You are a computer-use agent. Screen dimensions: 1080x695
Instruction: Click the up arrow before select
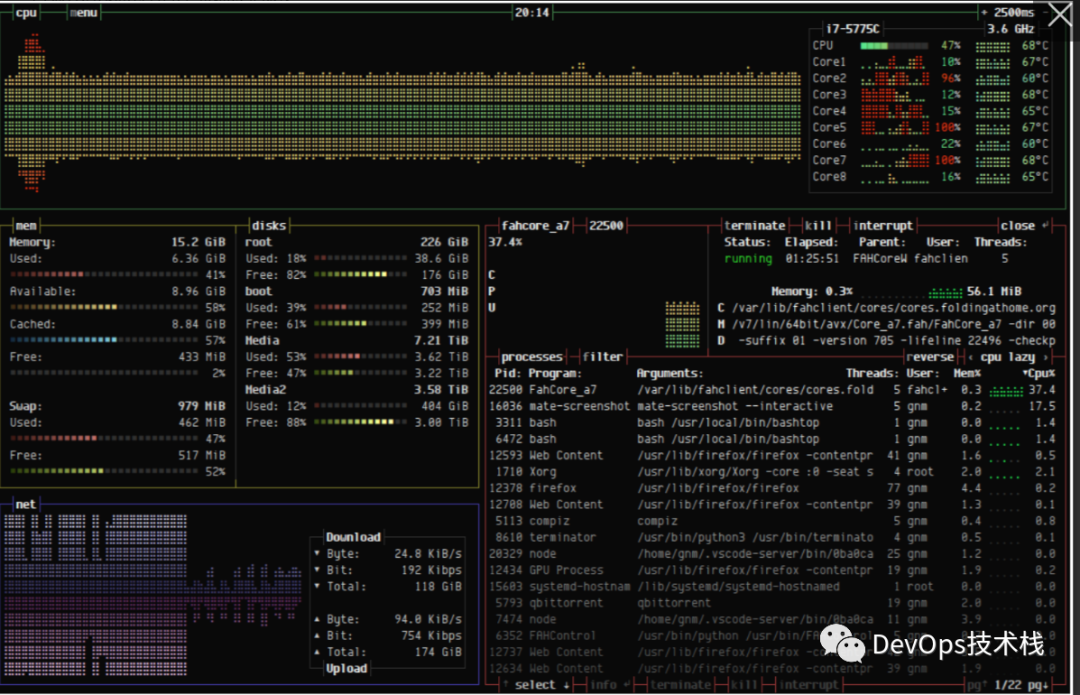(x=505, y=684)
